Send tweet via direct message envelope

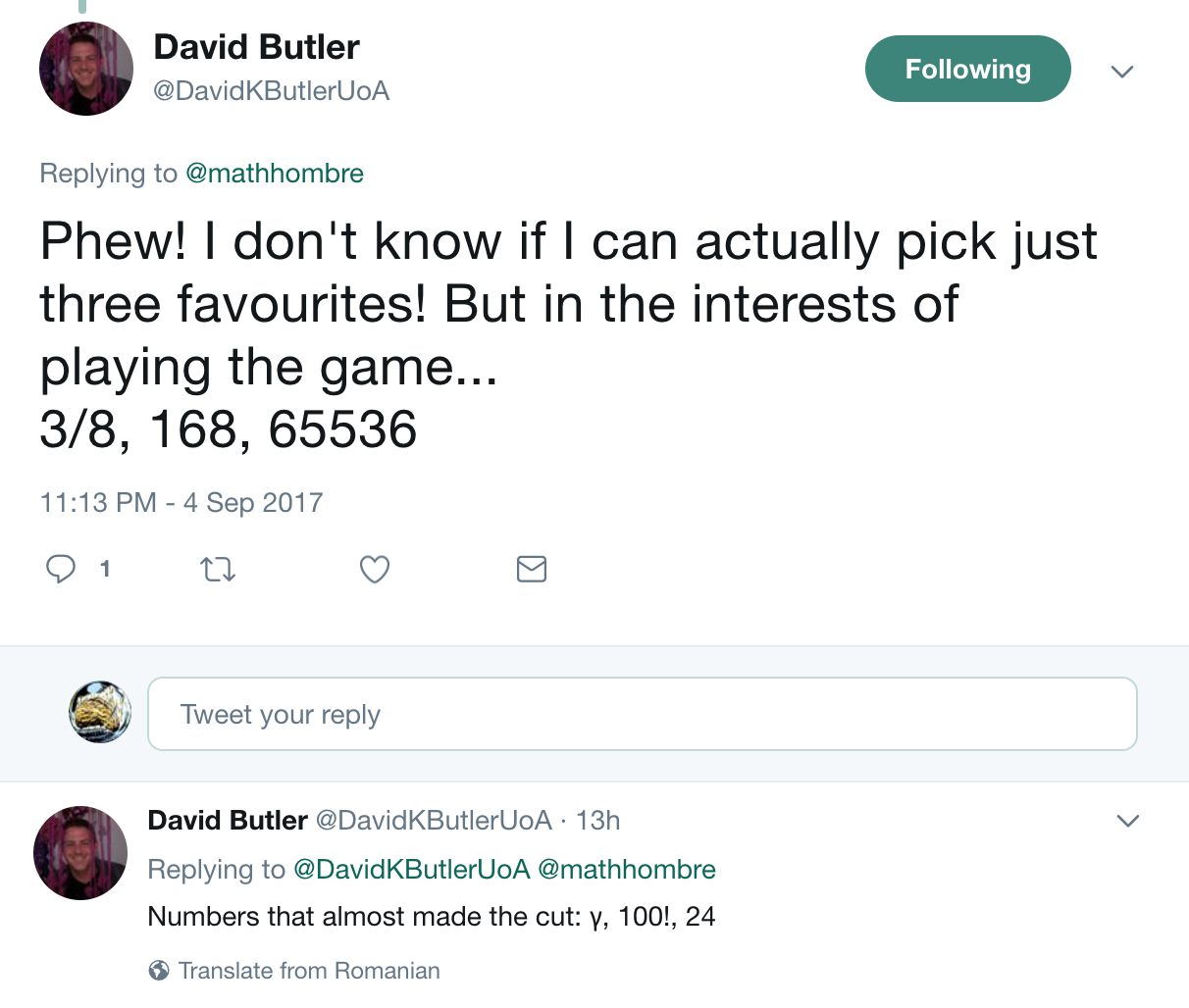532,569
